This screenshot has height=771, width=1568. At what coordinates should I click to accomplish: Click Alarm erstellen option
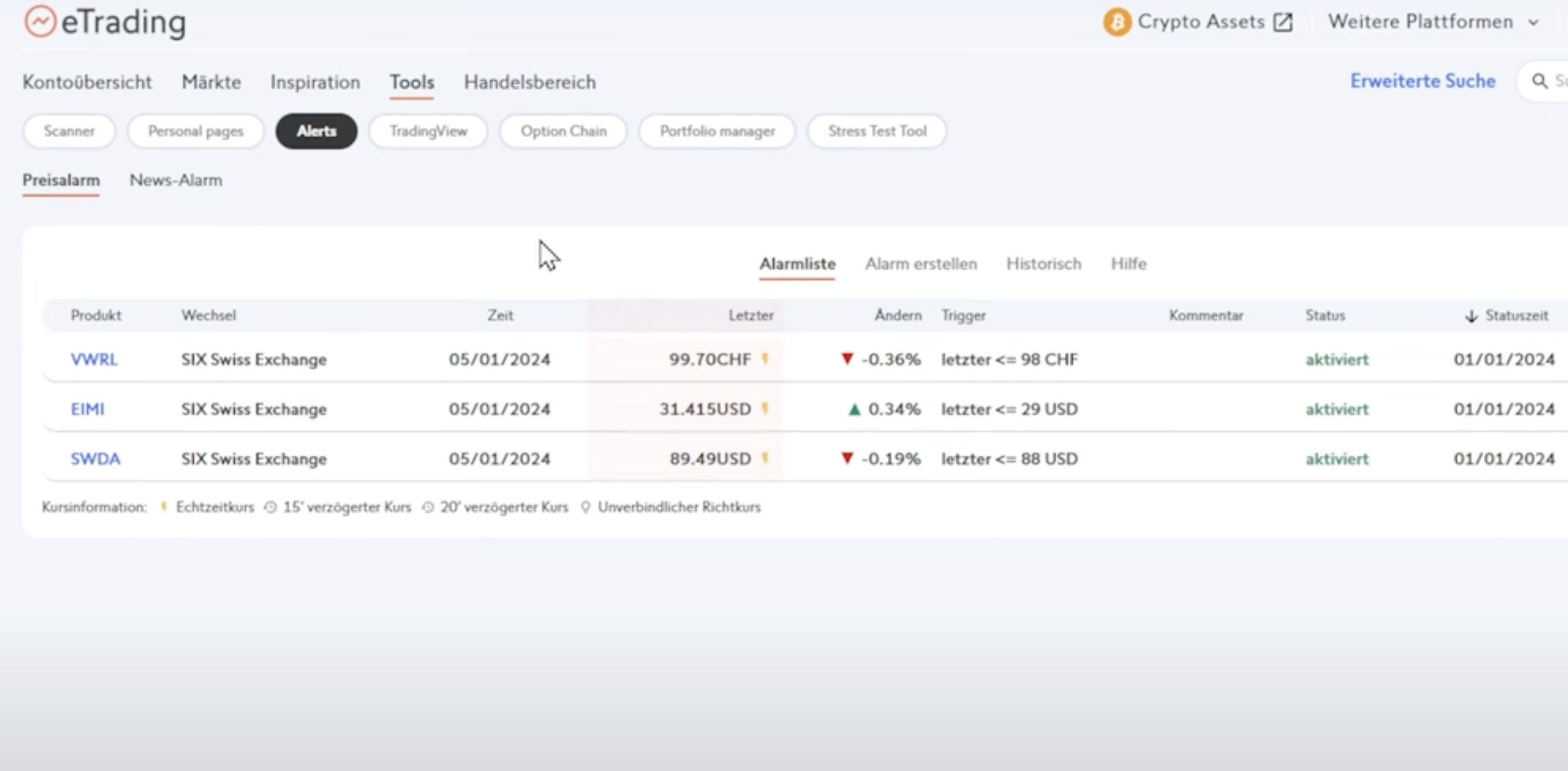[x=920, y=263]
